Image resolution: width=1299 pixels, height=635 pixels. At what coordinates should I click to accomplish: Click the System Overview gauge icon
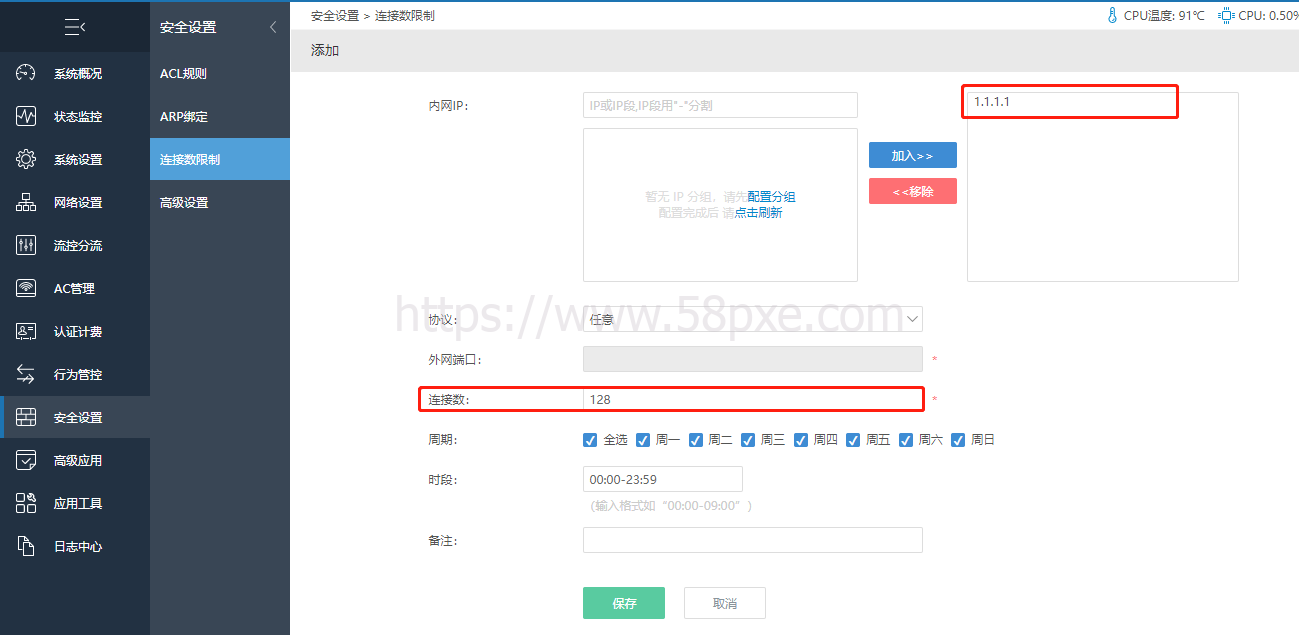click(26, 73)
